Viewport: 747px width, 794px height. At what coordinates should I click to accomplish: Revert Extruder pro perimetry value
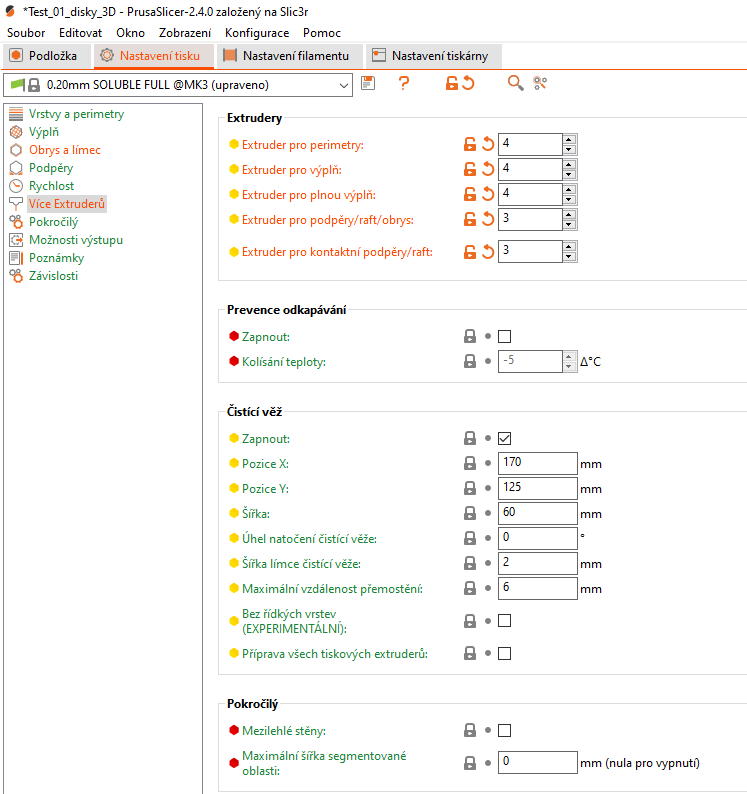(487, 144)
